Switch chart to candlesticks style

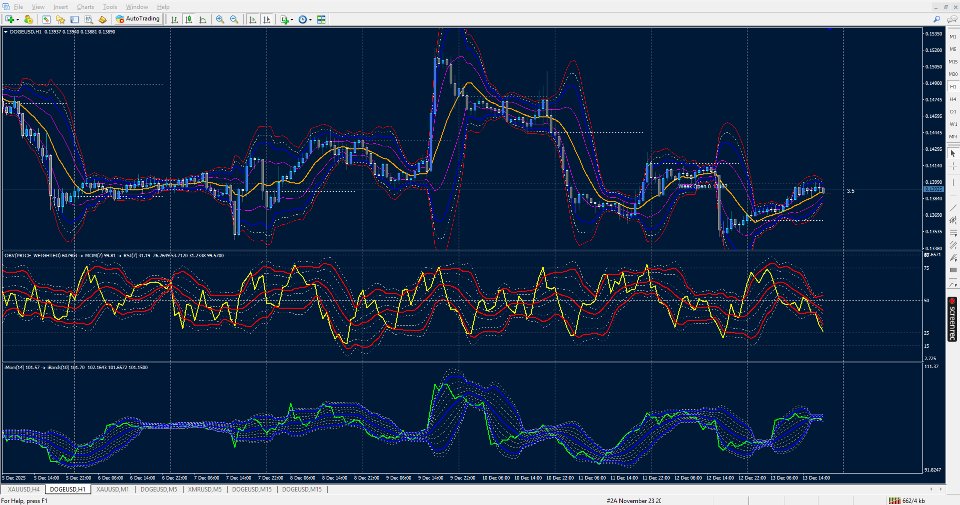(x=189, y=20)
